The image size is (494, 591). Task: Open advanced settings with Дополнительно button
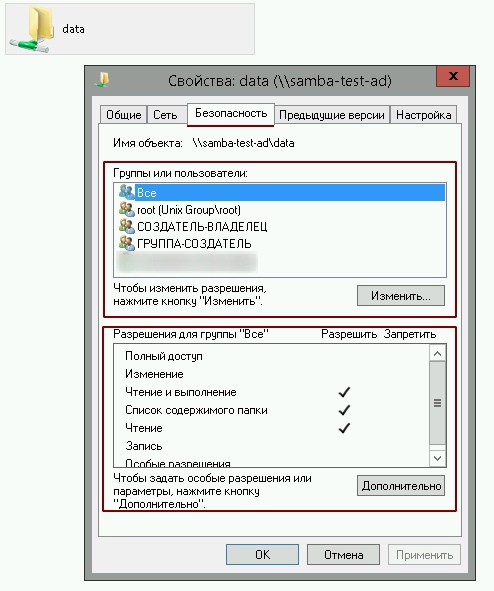(401, 486)
